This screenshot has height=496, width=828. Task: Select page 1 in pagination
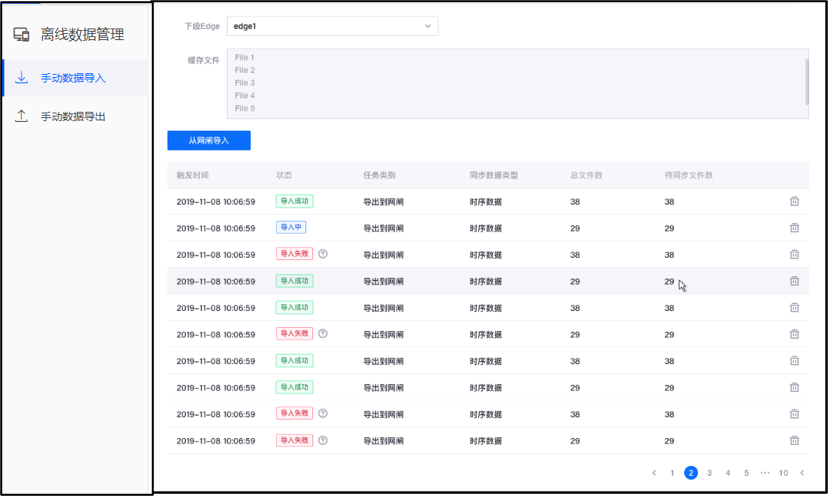point(672,473)
